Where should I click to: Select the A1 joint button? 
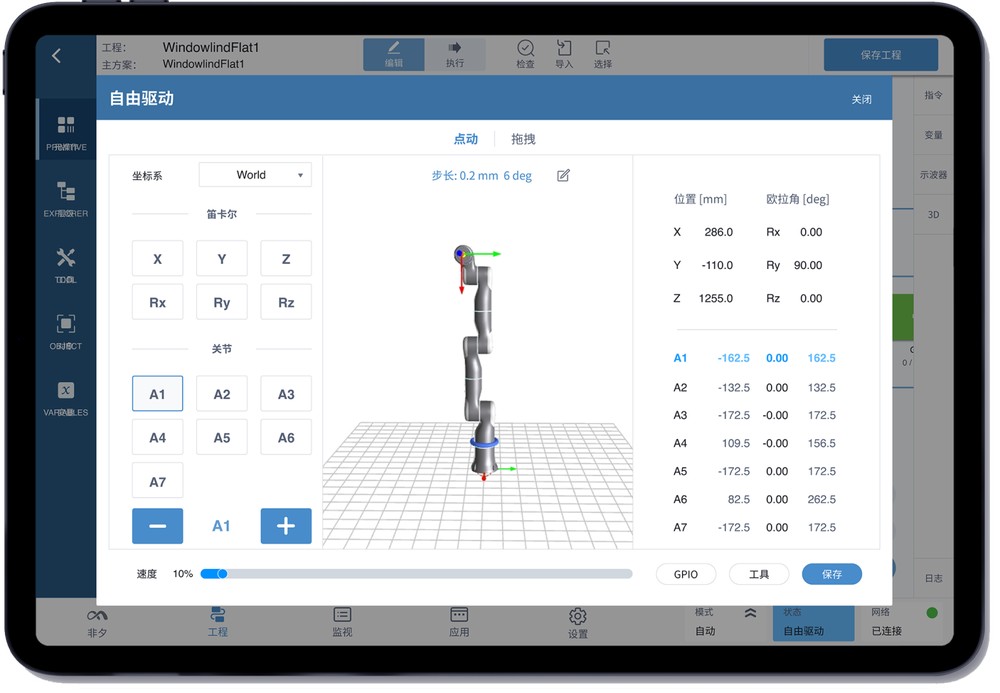tap(157, 394)
